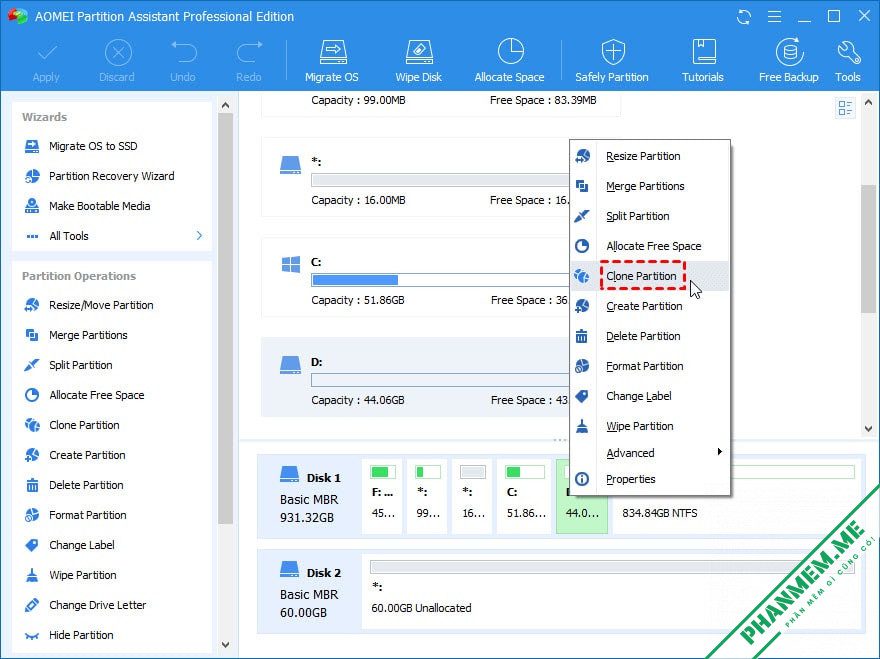Expand the Advanced submenu arrow

click(x=719, y=452)
